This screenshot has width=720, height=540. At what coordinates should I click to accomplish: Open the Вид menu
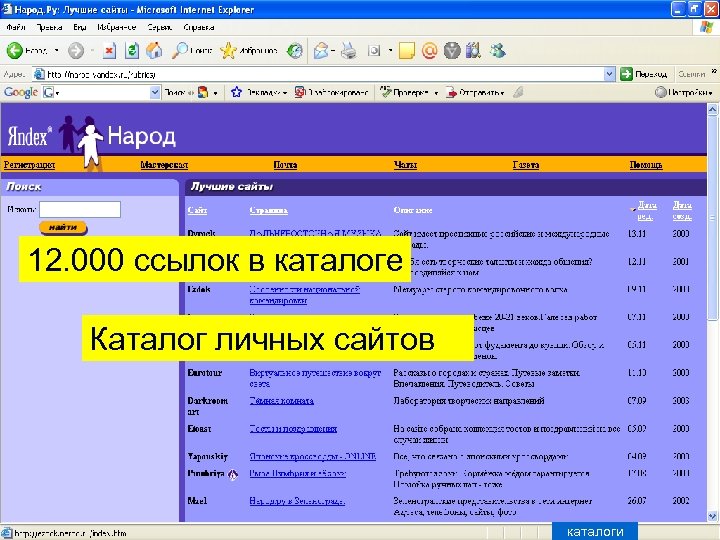pyautogui.click(x=80, y=27)
